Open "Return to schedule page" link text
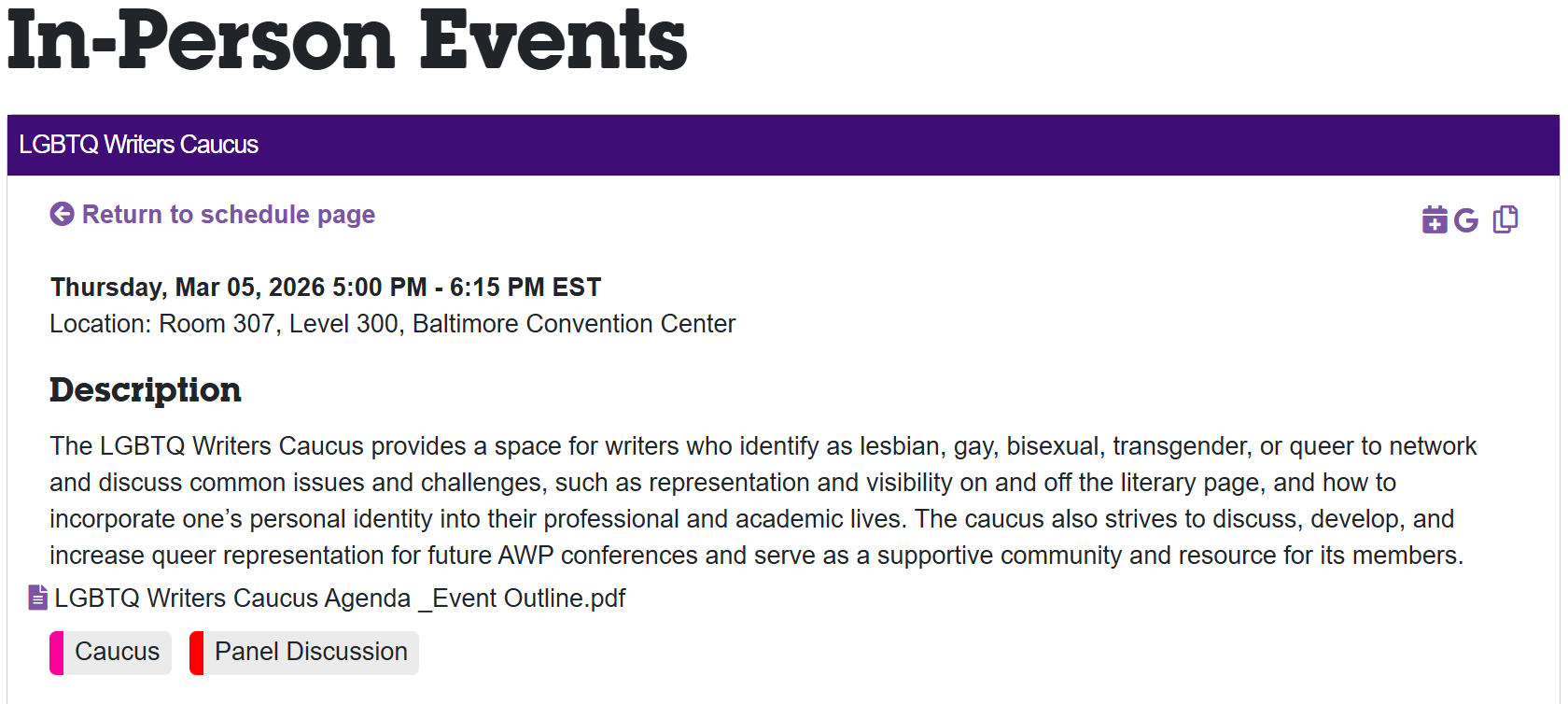Image resolution: width=1568 pixels, height=704 pixels. click(229, 215)
